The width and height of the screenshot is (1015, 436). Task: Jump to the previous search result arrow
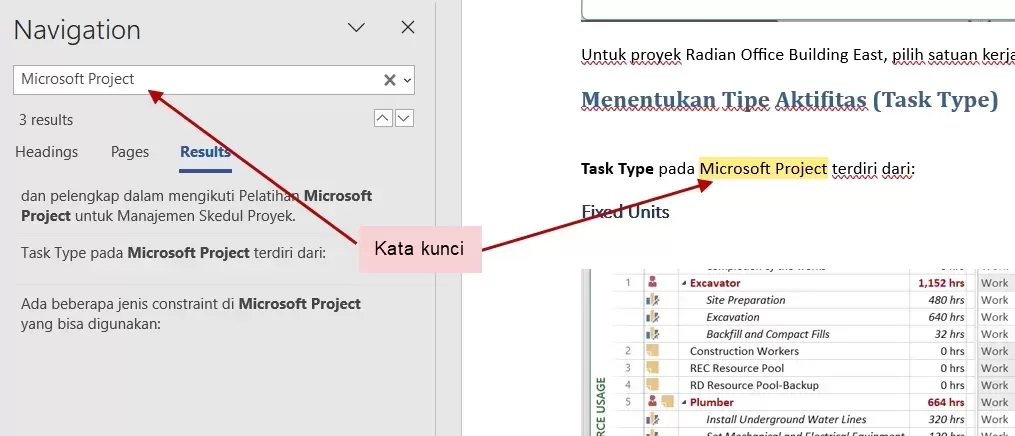tap(383, 119)
